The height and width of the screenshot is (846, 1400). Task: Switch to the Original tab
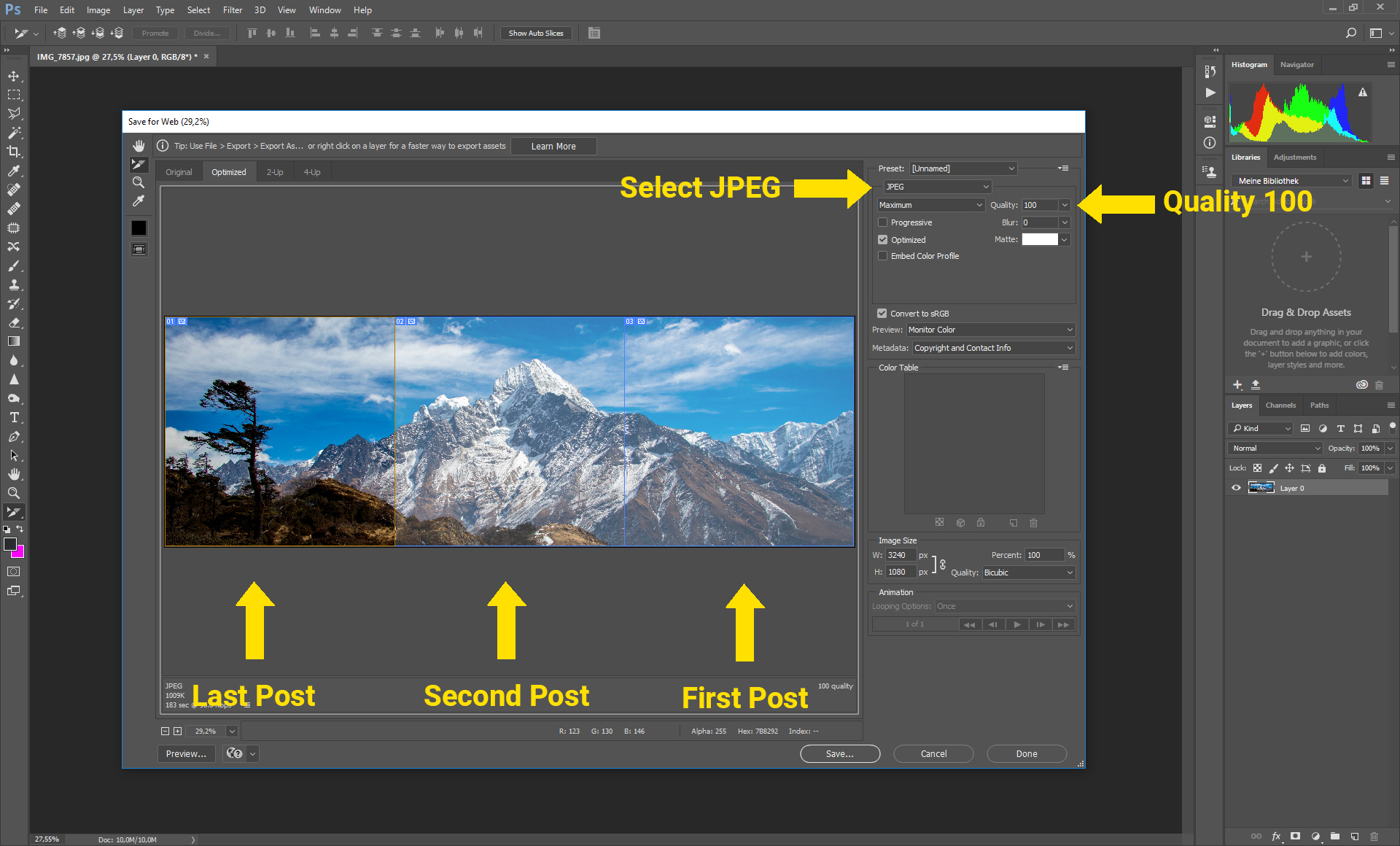click(x=179, y=172)
